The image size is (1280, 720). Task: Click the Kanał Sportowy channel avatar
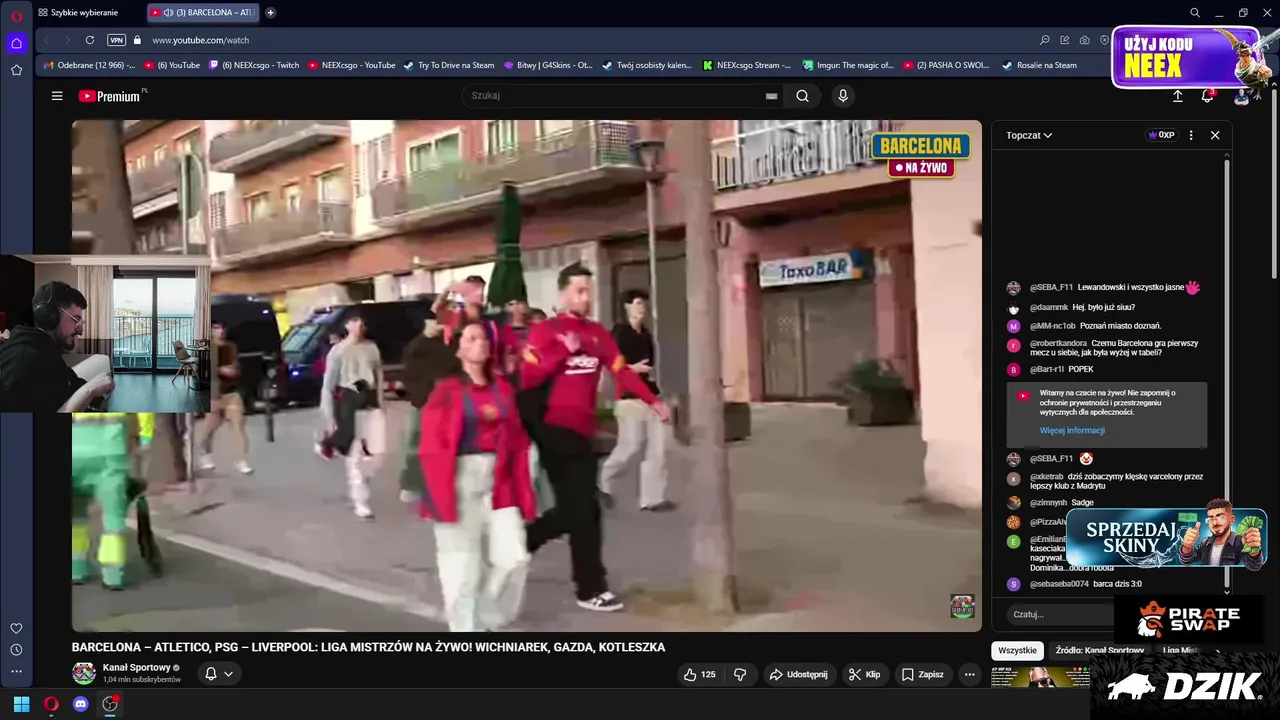tap(84, 673)
